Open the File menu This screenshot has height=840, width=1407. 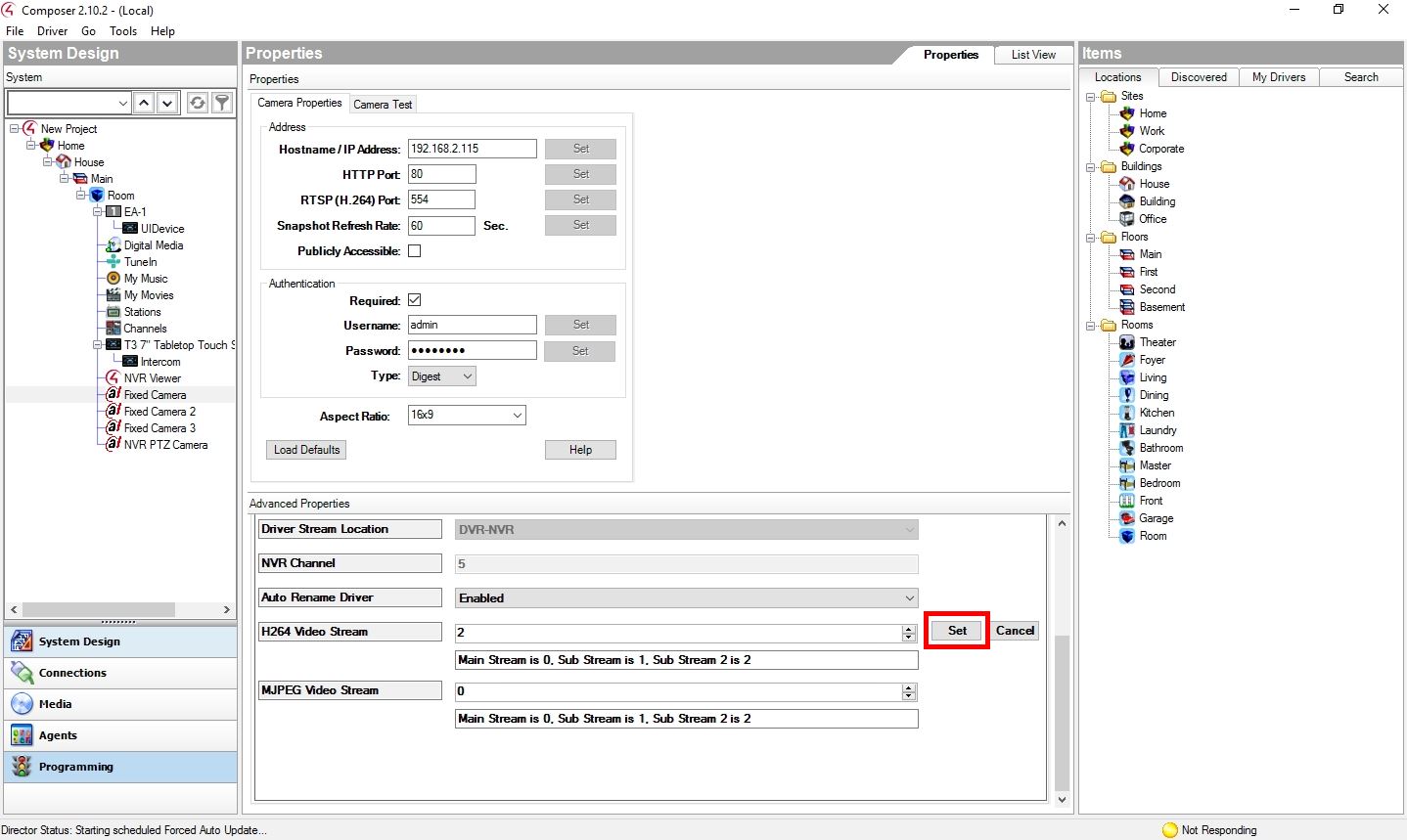pos(15,31)
